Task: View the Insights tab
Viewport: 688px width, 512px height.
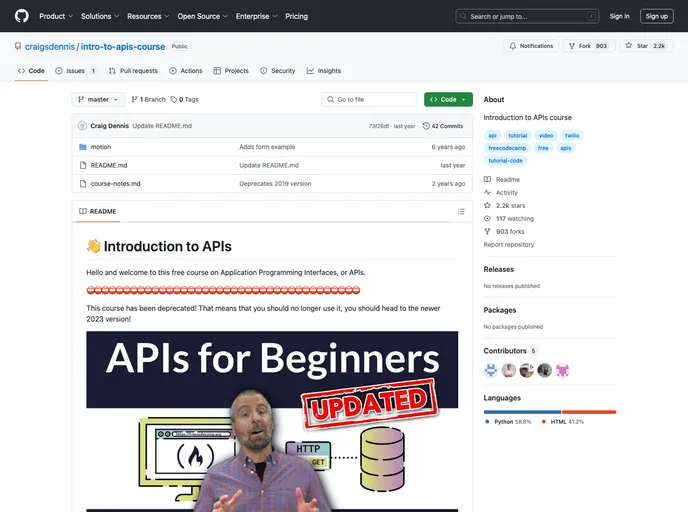Action: (x=323, y=71)
